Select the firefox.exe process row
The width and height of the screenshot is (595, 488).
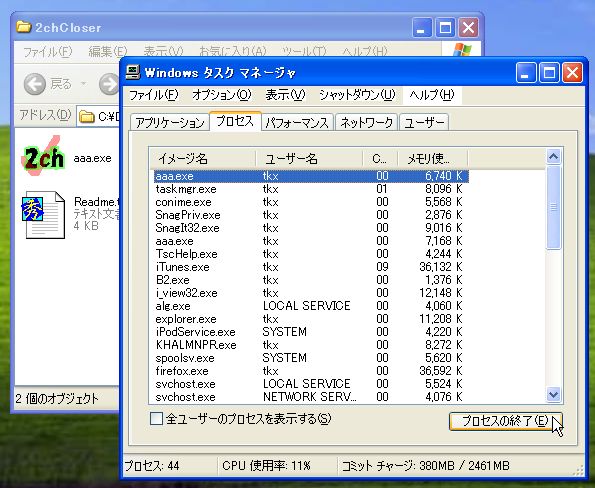311,371
